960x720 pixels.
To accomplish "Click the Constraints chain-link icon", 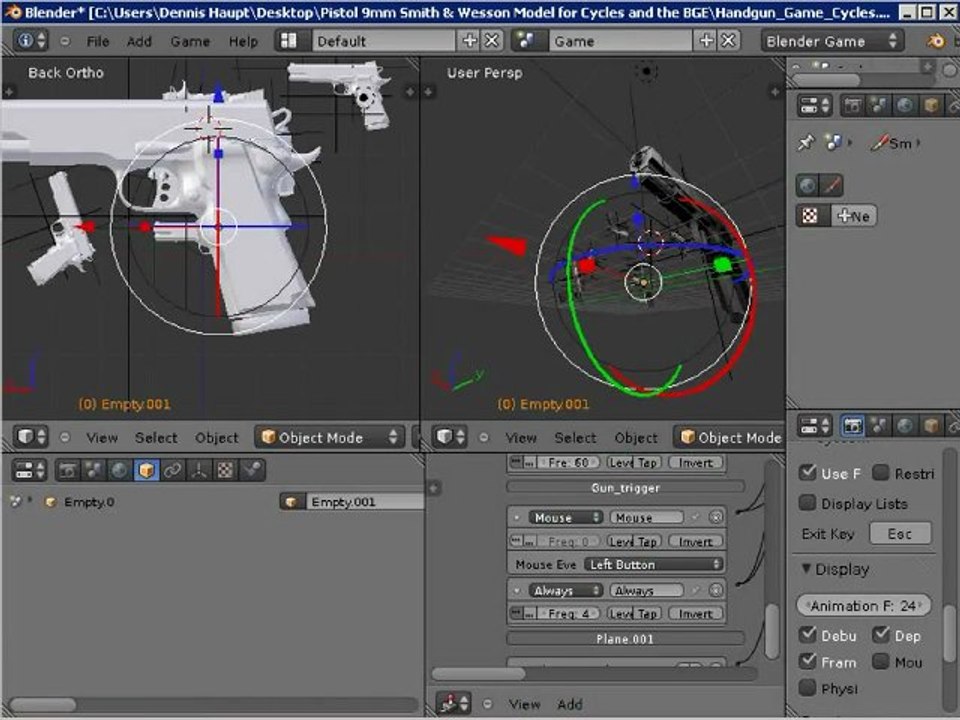I will tap(174, 470).
